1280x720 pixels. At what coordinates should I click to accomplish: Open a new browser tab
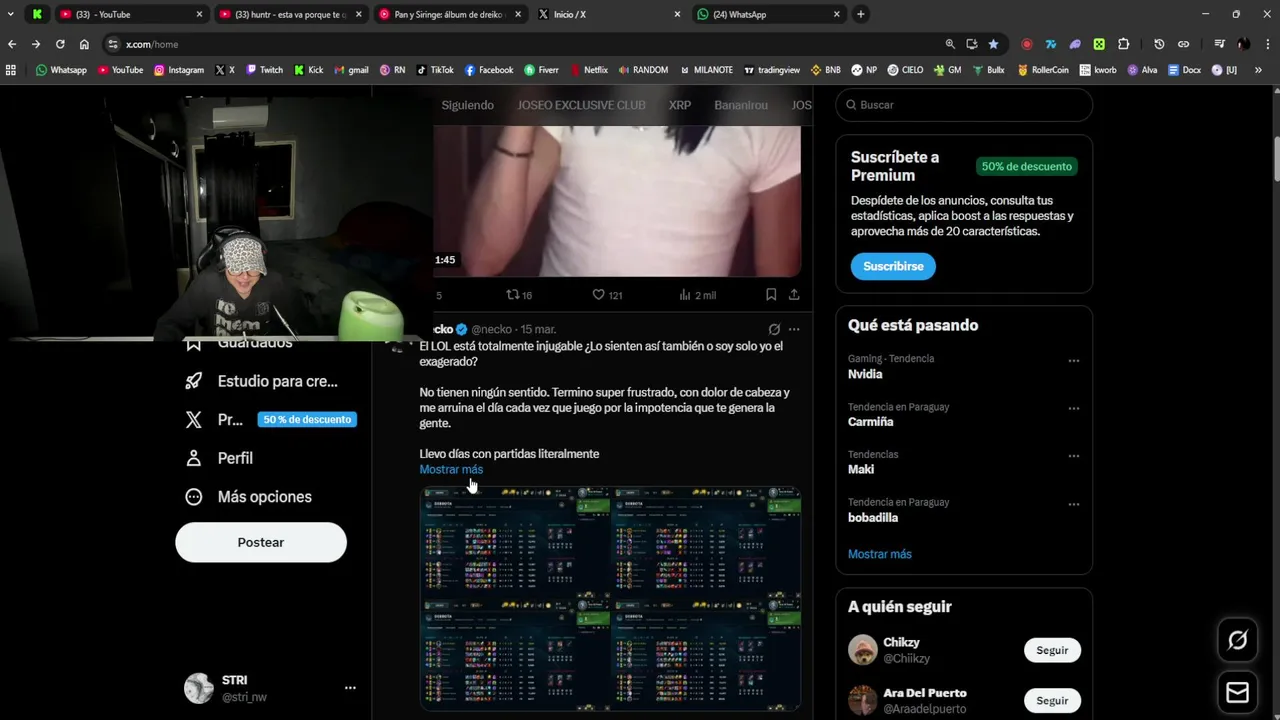[860, 14]
